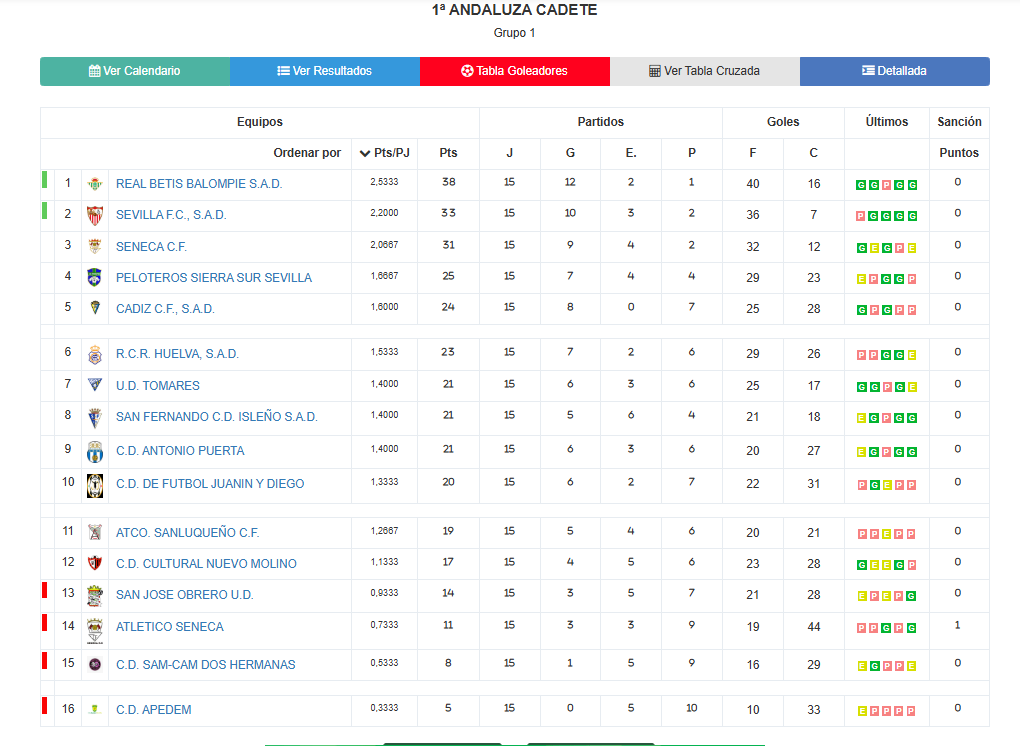Open ATLETICO SENECA team link
1020x746 pixels.
click(x=170, y=627)
